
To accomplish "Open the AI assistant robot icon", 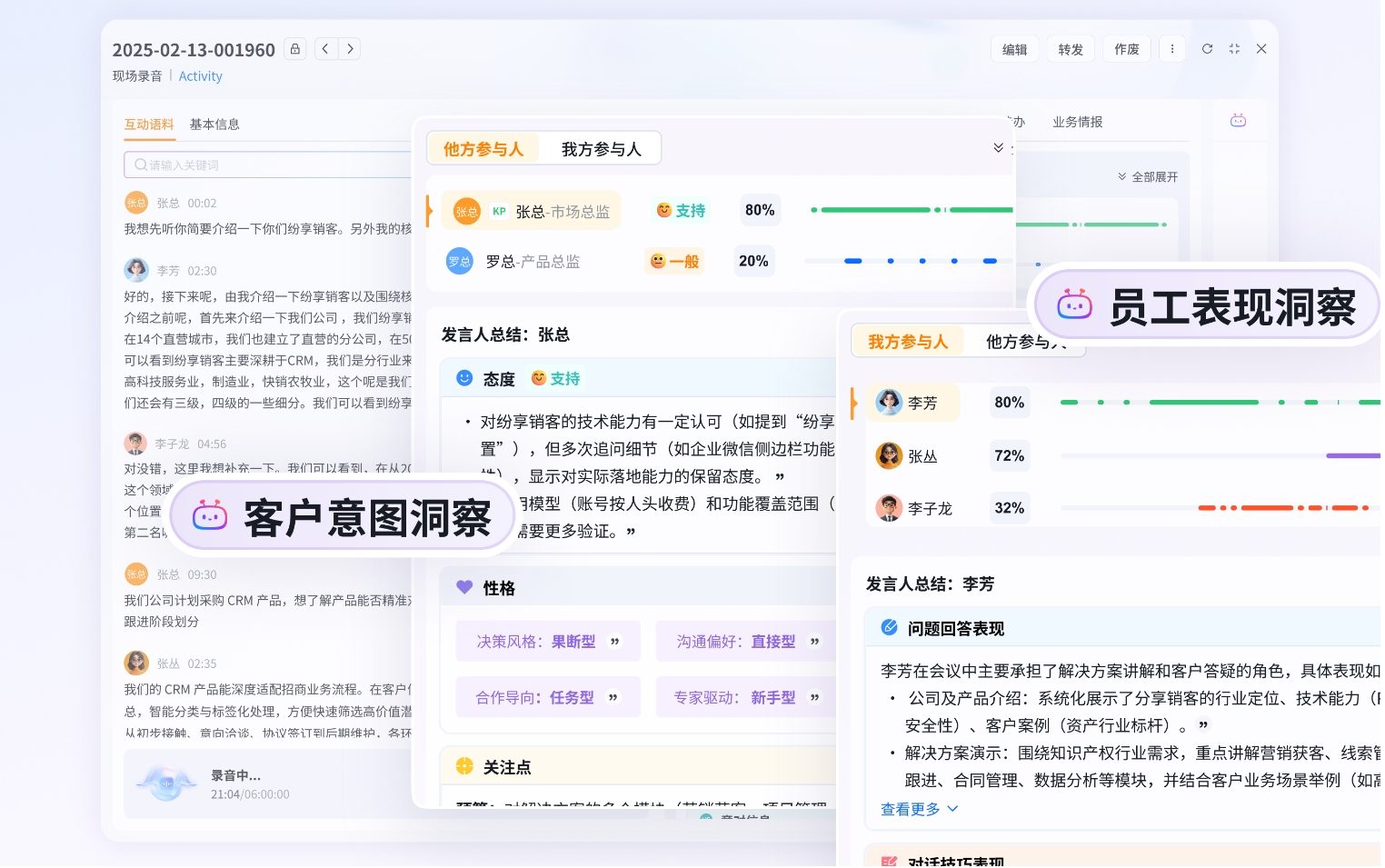I will [x=1238, y=121].
